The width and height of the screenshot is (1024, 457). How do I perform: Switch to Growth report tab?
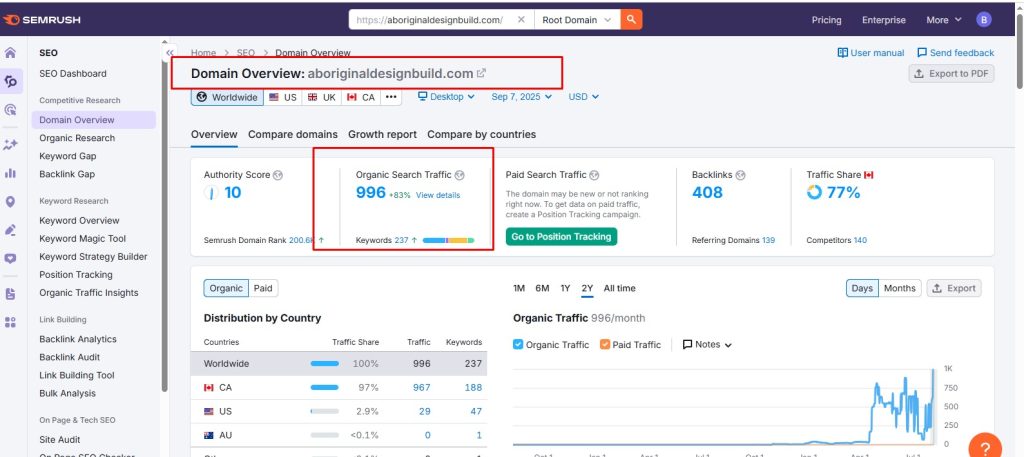coord(382,134)
